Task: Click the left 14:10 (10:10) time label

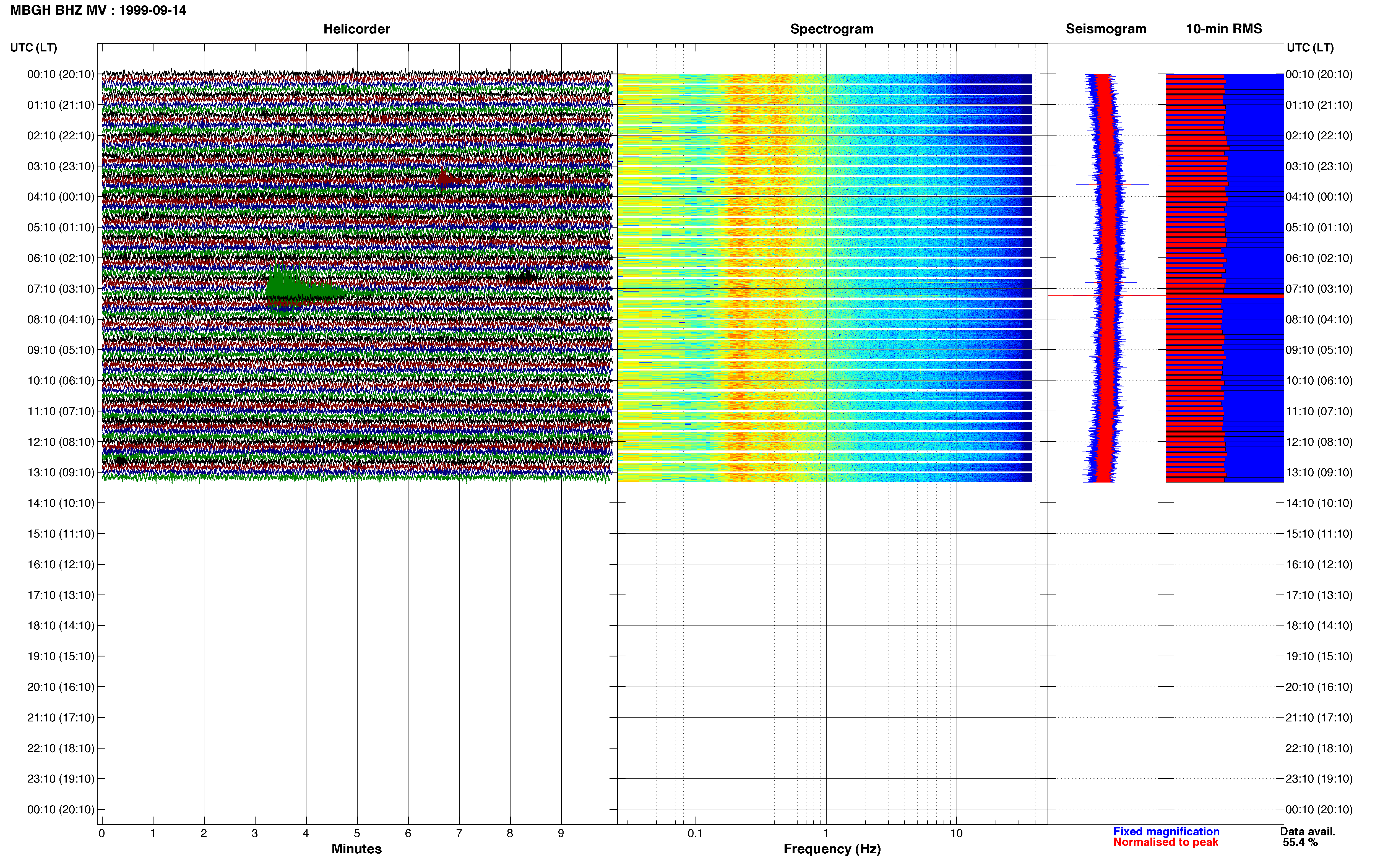Action: click(x=61, y=504)
